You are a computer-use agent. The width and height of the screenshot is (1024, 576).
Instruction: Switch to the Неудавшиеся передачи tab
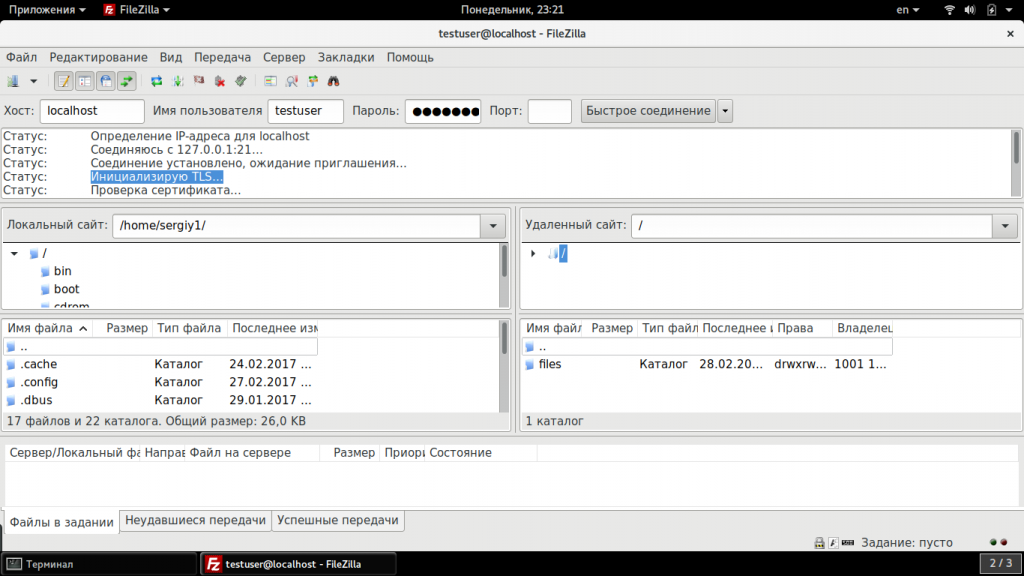195,520
